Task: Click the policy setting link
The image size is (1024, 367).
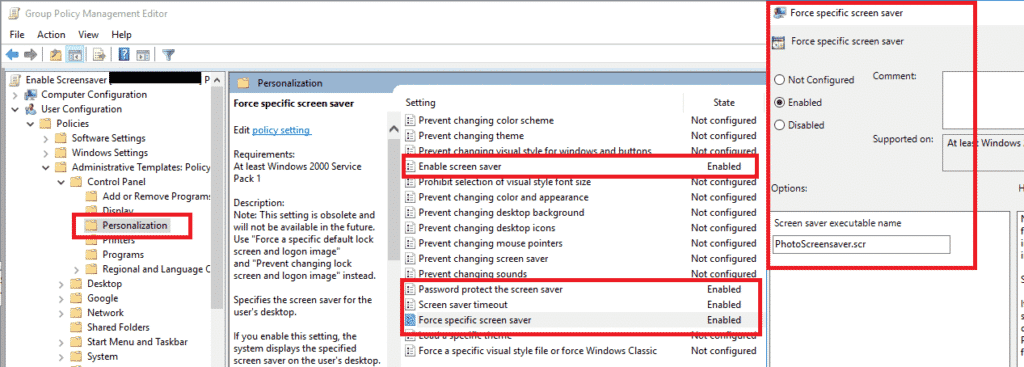Action: coord(281,130)
